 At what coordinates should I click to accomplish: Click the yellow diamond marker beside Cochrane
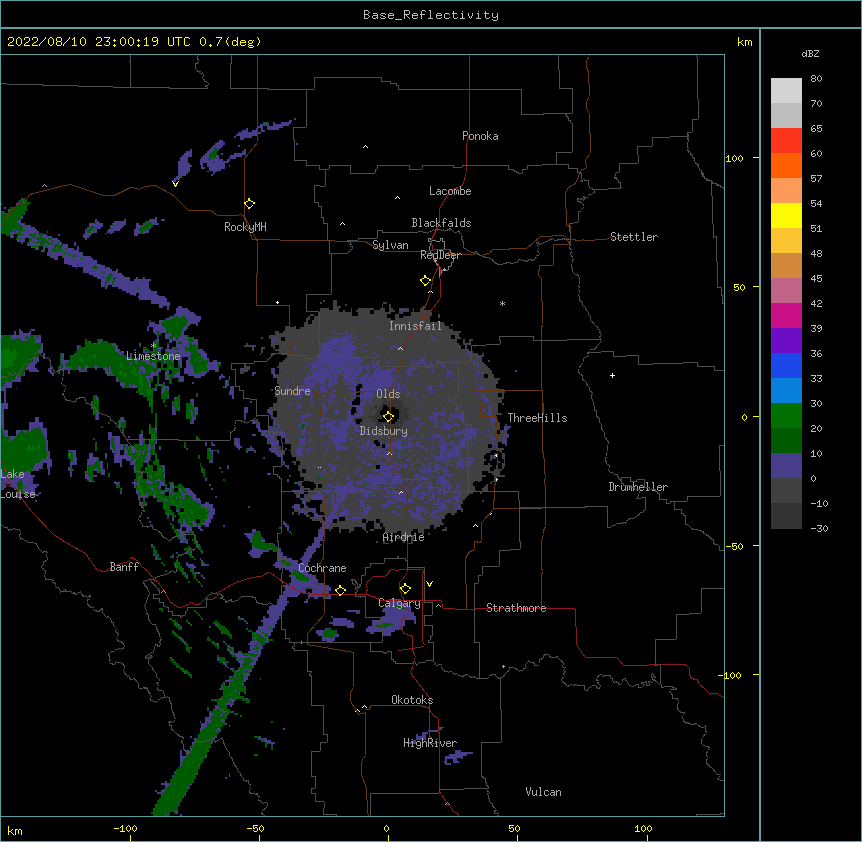[340, 590]
